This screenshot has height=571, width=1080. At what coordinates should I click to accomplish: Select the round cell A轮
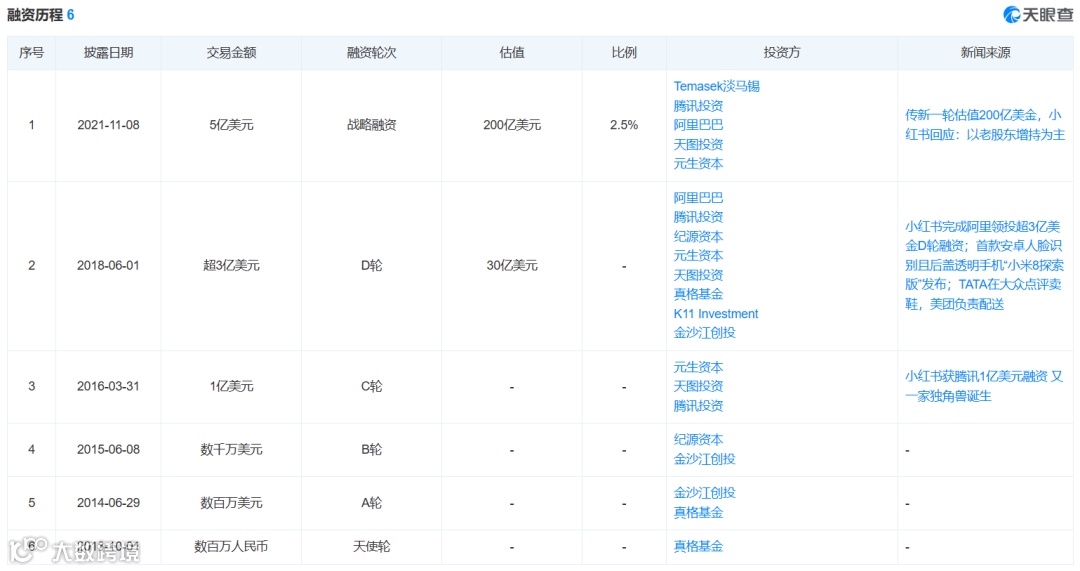[371, 503]
